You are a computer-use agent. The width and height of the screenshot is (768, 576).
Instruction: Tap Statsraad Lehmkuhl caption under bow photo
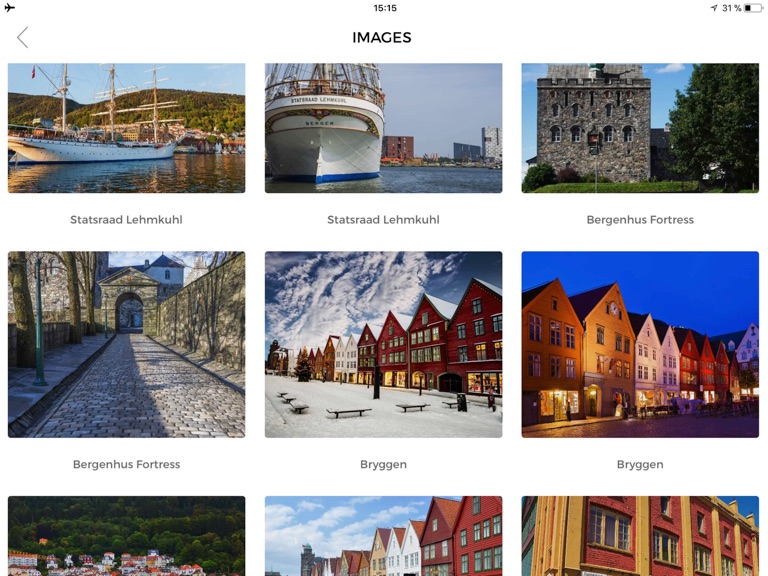click(384, 219)
